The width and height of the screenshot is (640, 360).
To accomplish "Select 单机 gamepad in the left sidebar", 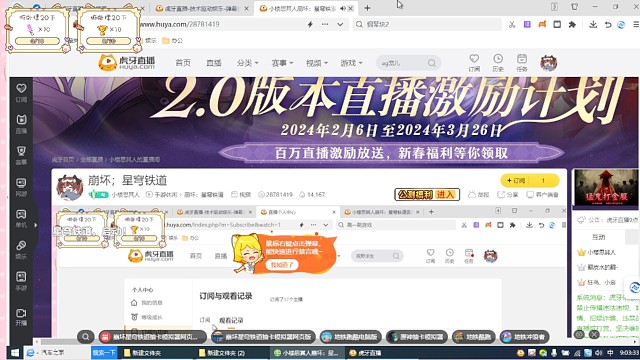I will [21, 218].
